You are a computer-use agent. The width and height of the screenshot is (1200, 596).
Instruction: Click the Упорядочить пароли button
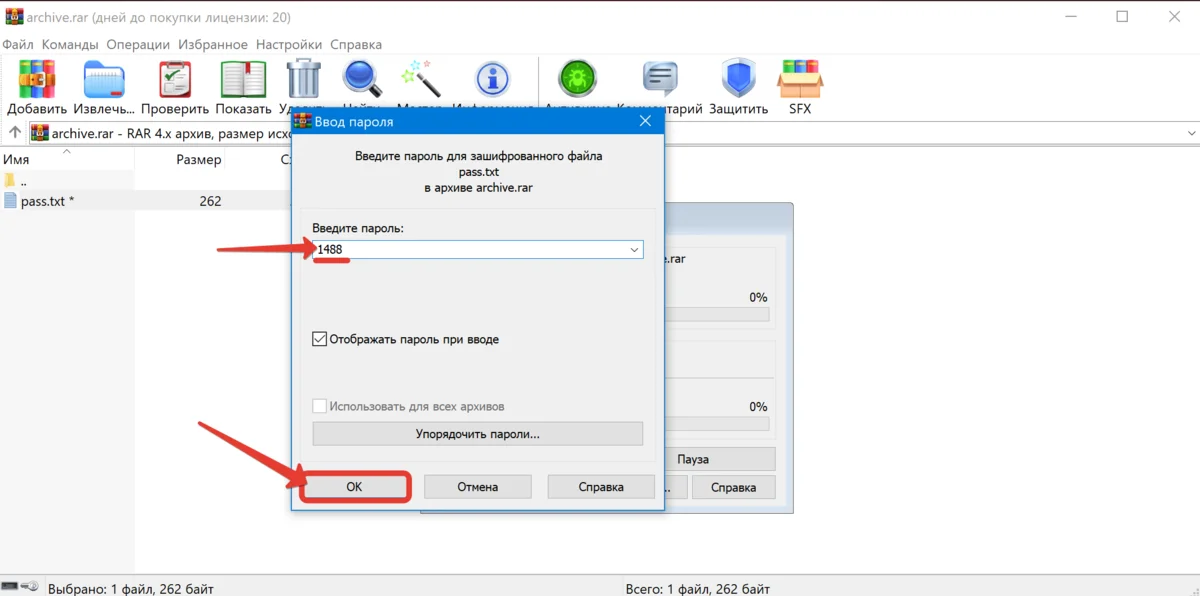[x=477, y=434]
